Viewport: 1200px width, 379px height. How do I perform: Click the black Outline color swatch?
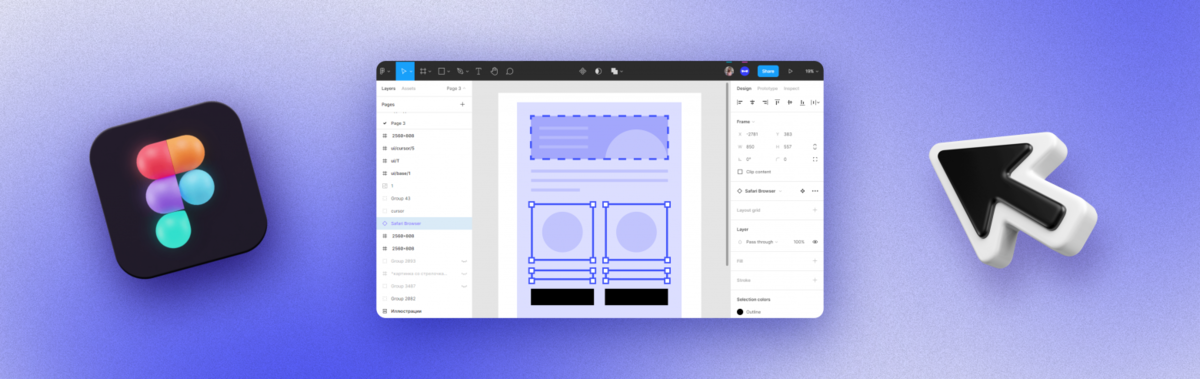pyautogui.click(x=740, y=311)
